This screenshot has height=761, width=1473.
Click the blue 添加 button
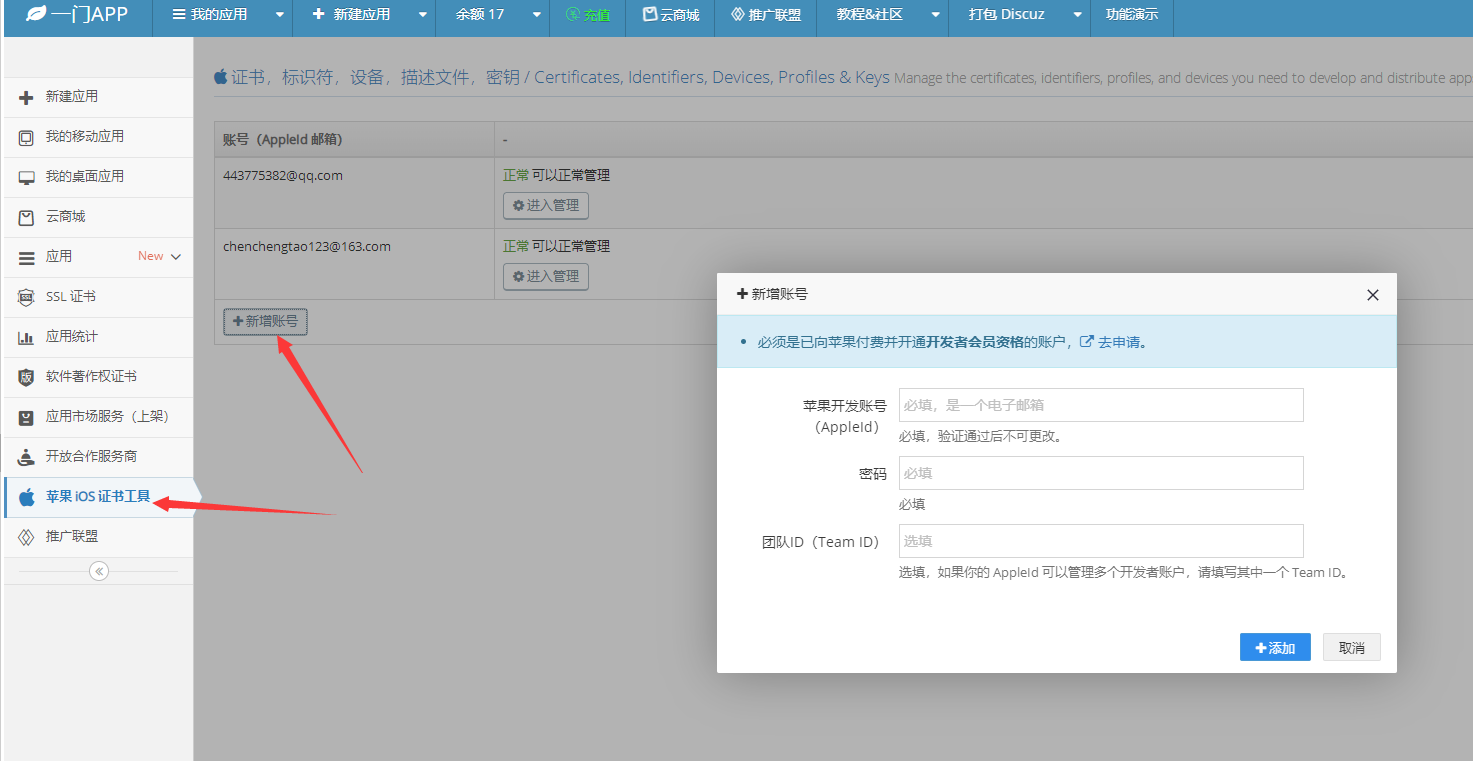1275,647
